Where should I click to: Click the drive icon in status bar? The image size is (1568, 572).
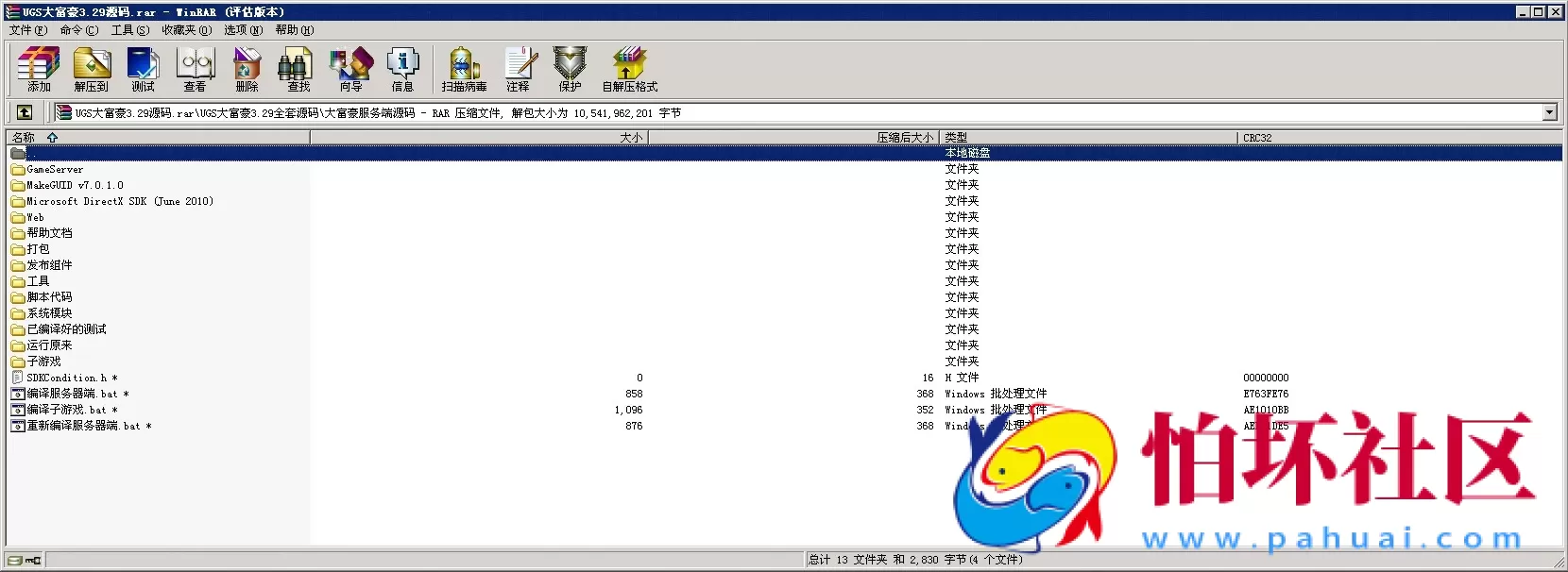pos(17,560)
